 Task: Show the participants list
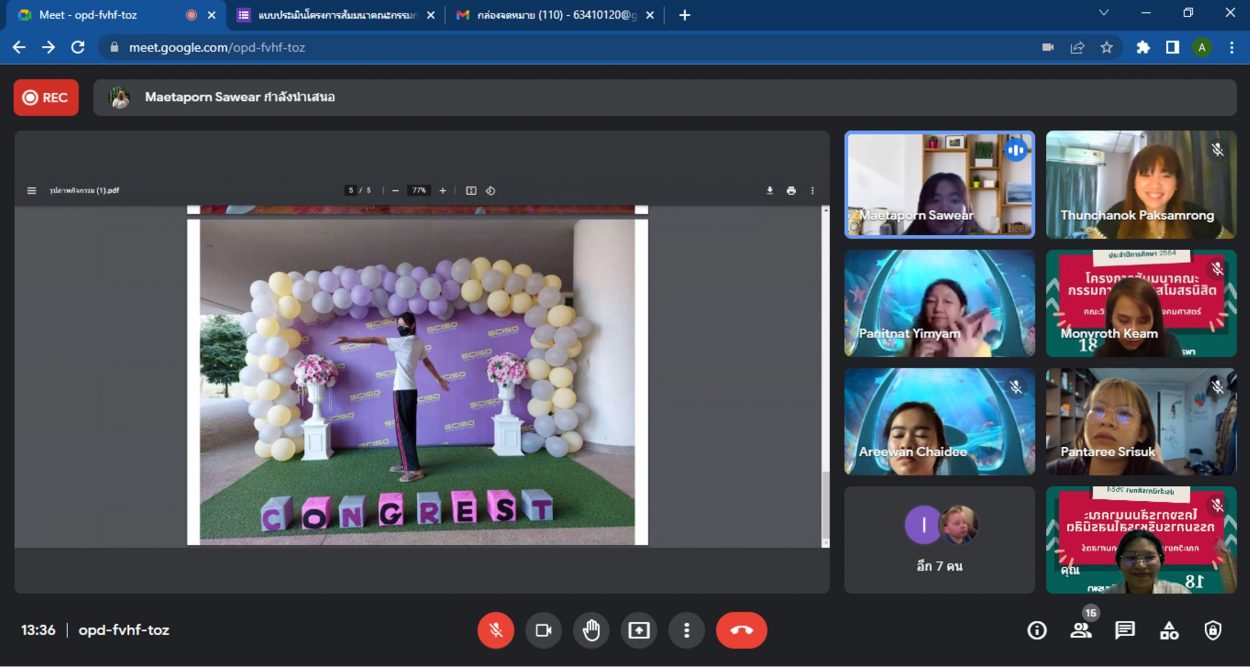click(1081, 630)
